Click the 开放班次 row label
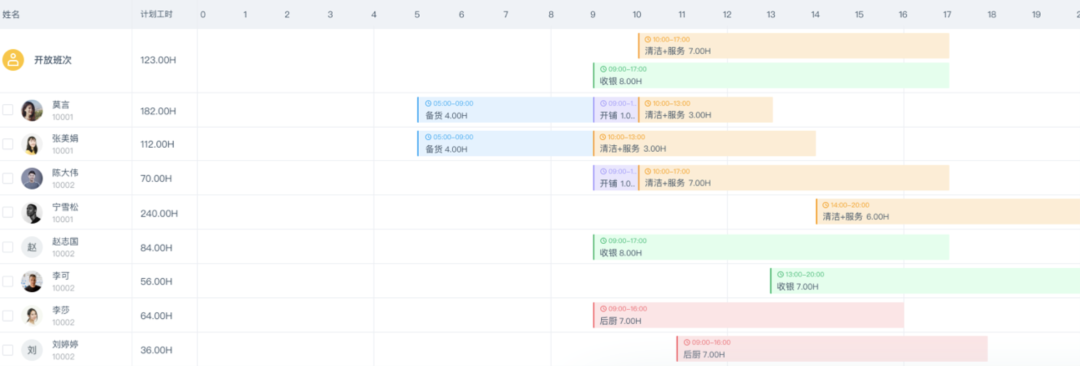The width and height of the screenshot is (1080, 366). click(52, 60)
